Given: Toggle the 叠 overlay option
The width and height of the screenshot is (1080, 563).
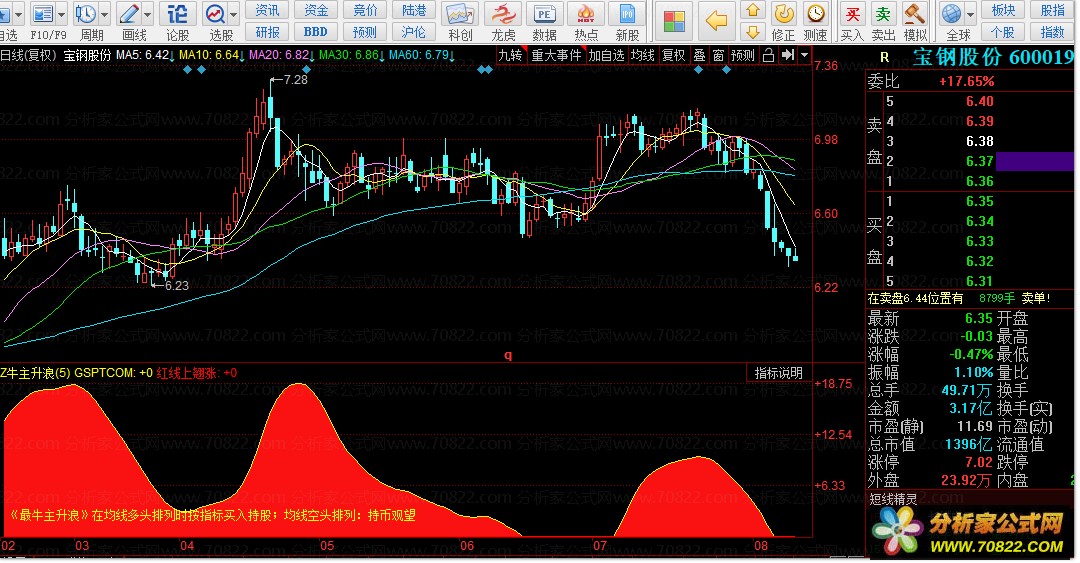Looking at the screenshot, I should (699, 56).
